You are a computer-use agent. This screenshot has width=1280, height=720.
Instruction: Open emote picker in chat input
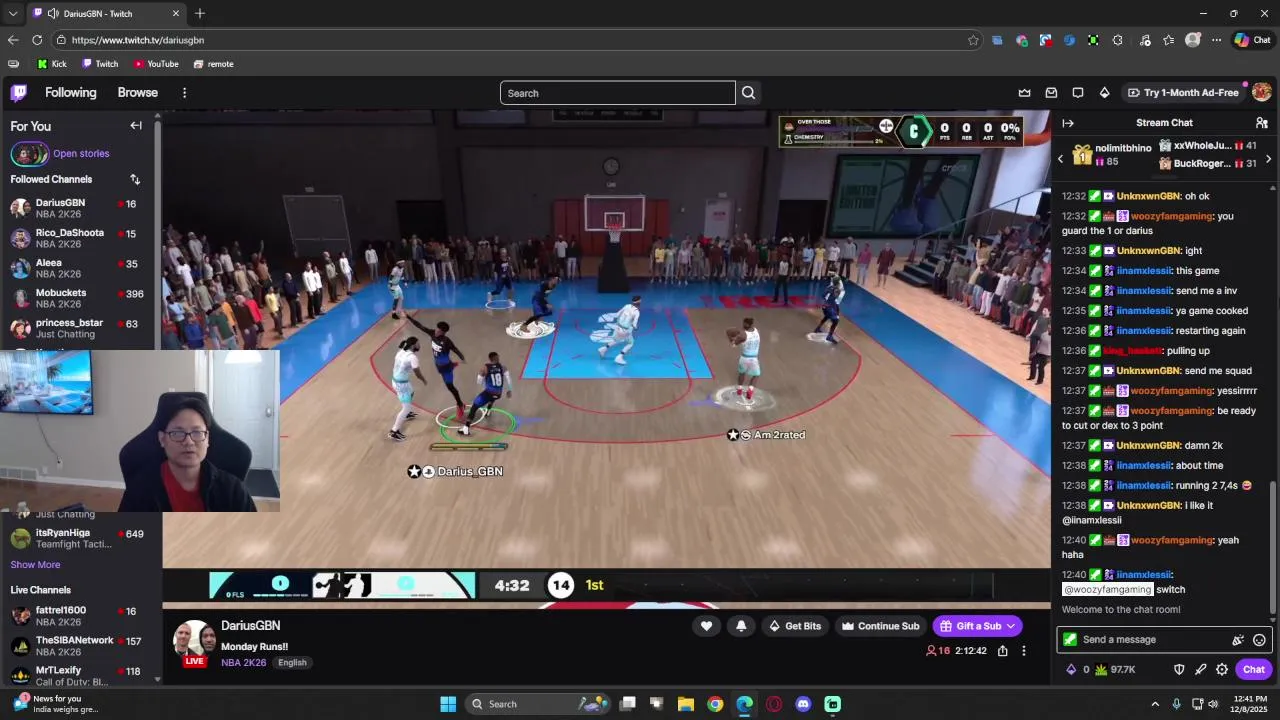(1259, 640)
